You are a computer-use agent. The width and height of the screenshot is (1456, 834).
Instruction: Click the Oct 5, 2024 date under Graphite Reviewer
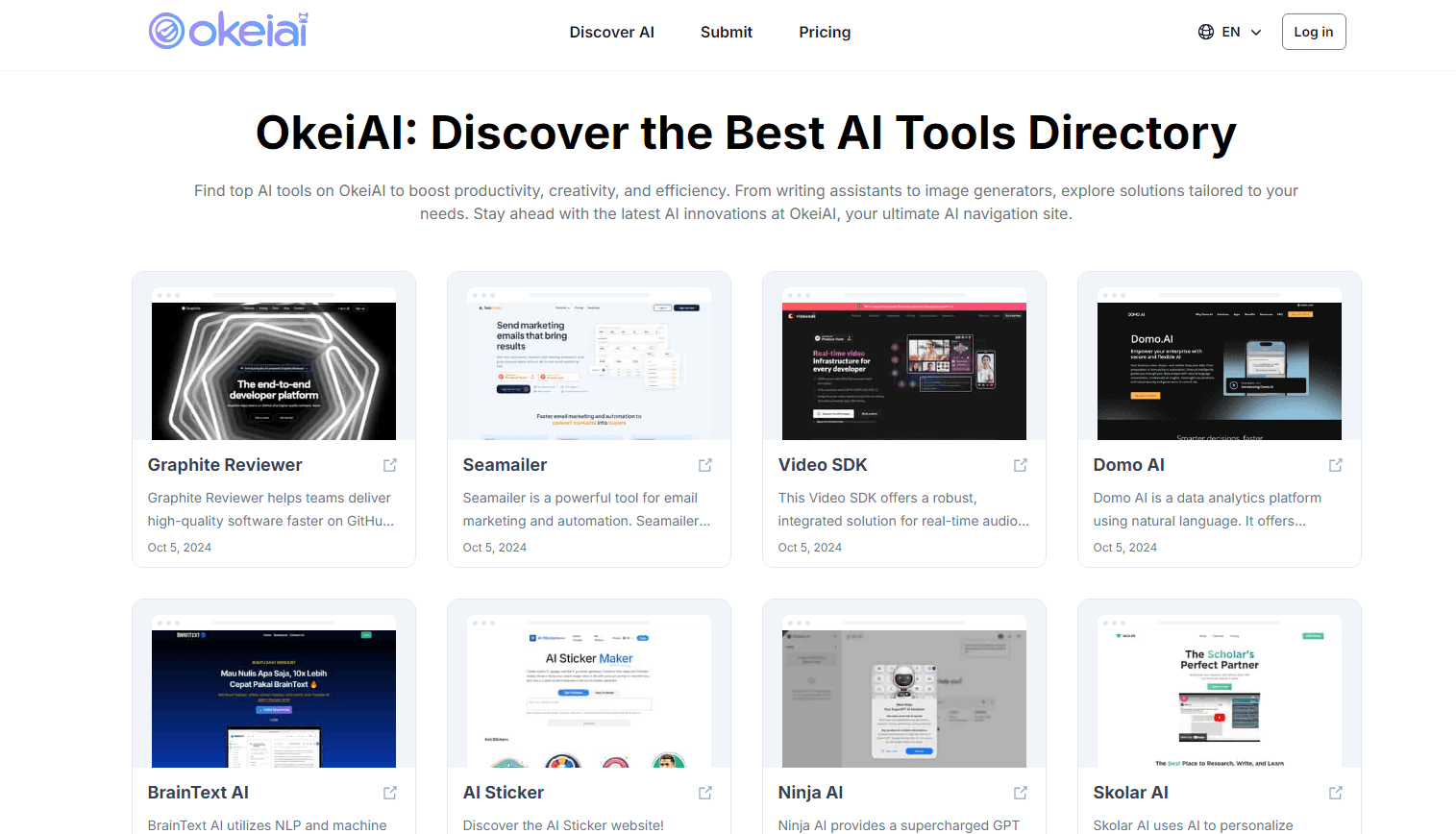[x=180, y=548]
